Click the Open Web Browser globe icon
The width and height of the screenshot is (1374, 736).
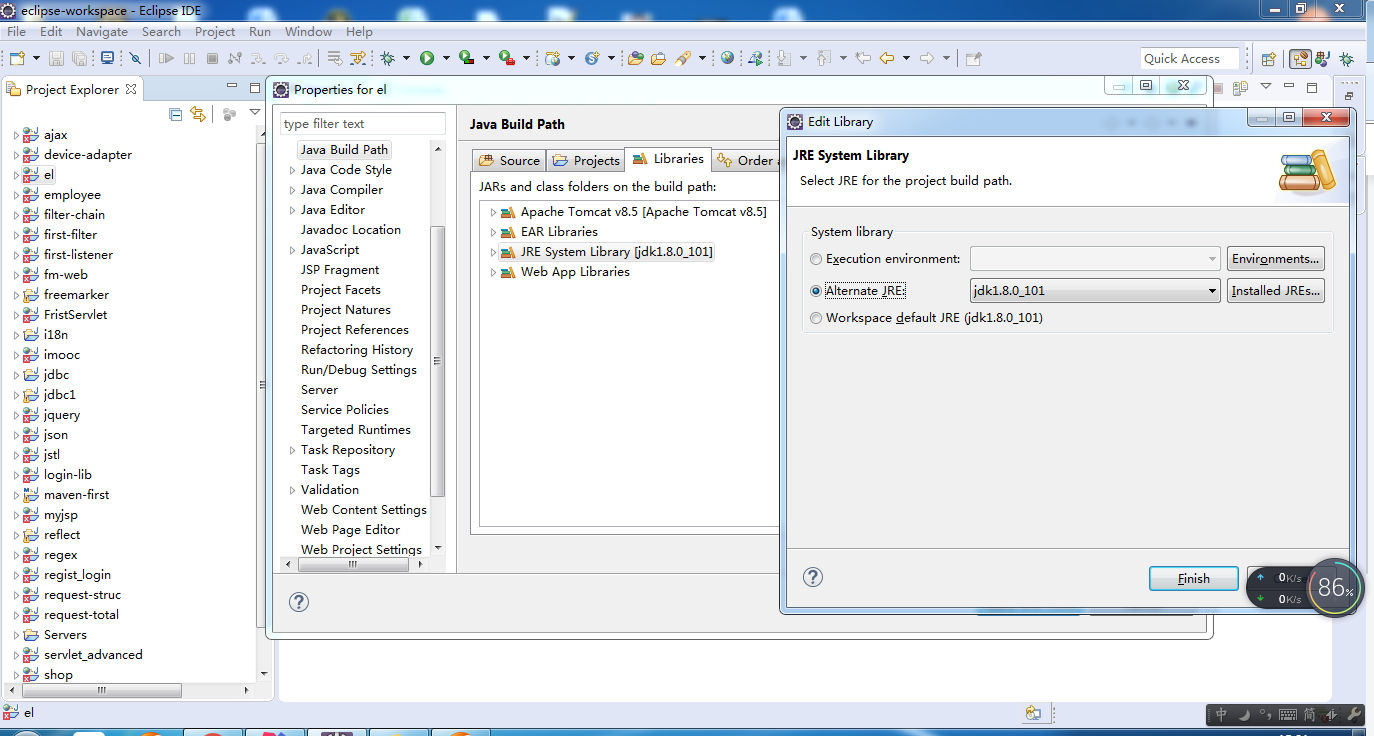(x=727, y=59)
